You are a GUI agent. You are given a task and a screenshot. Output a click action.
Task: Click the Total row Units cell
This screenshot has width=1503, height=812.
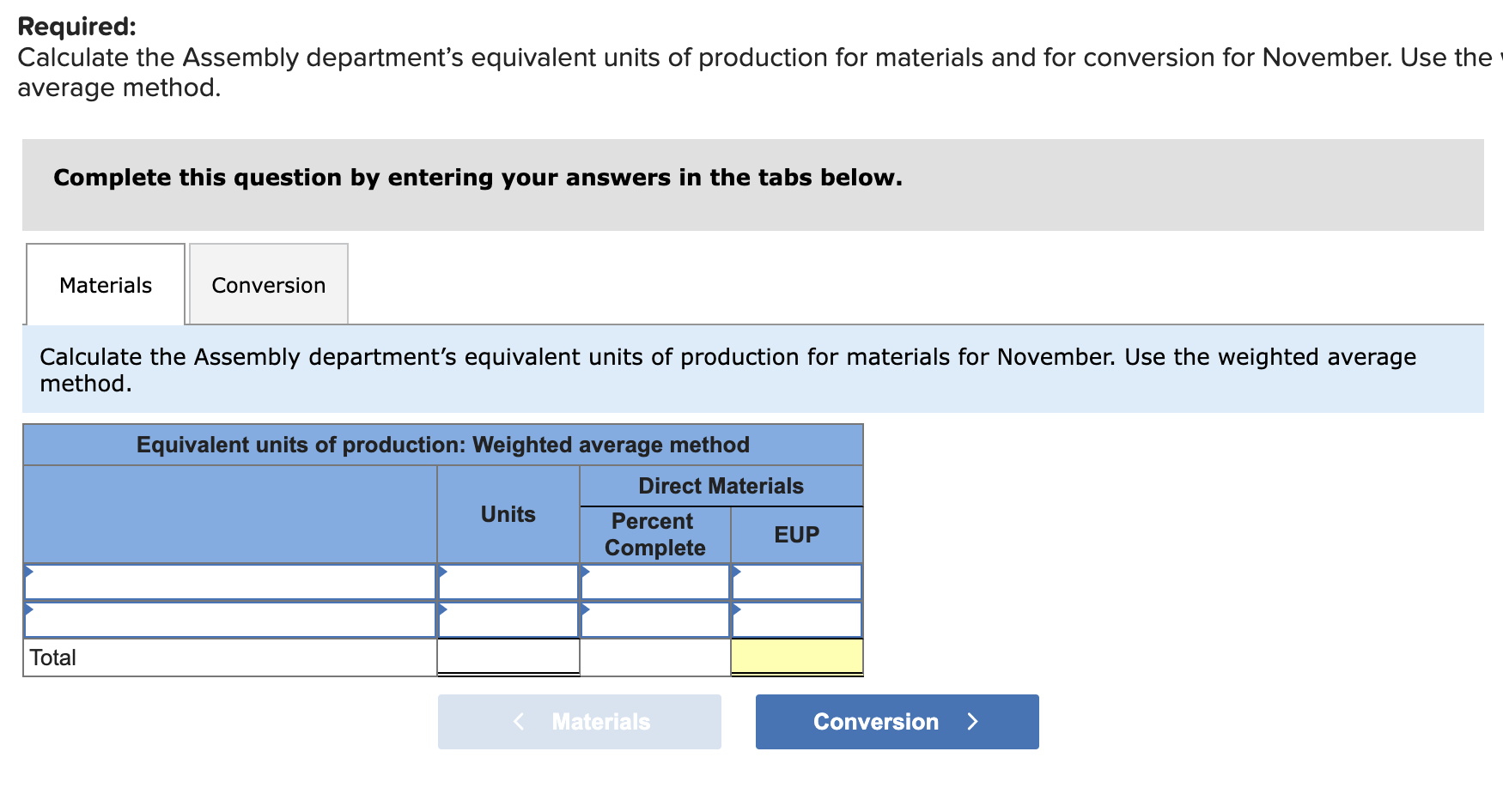pos(508,657)
